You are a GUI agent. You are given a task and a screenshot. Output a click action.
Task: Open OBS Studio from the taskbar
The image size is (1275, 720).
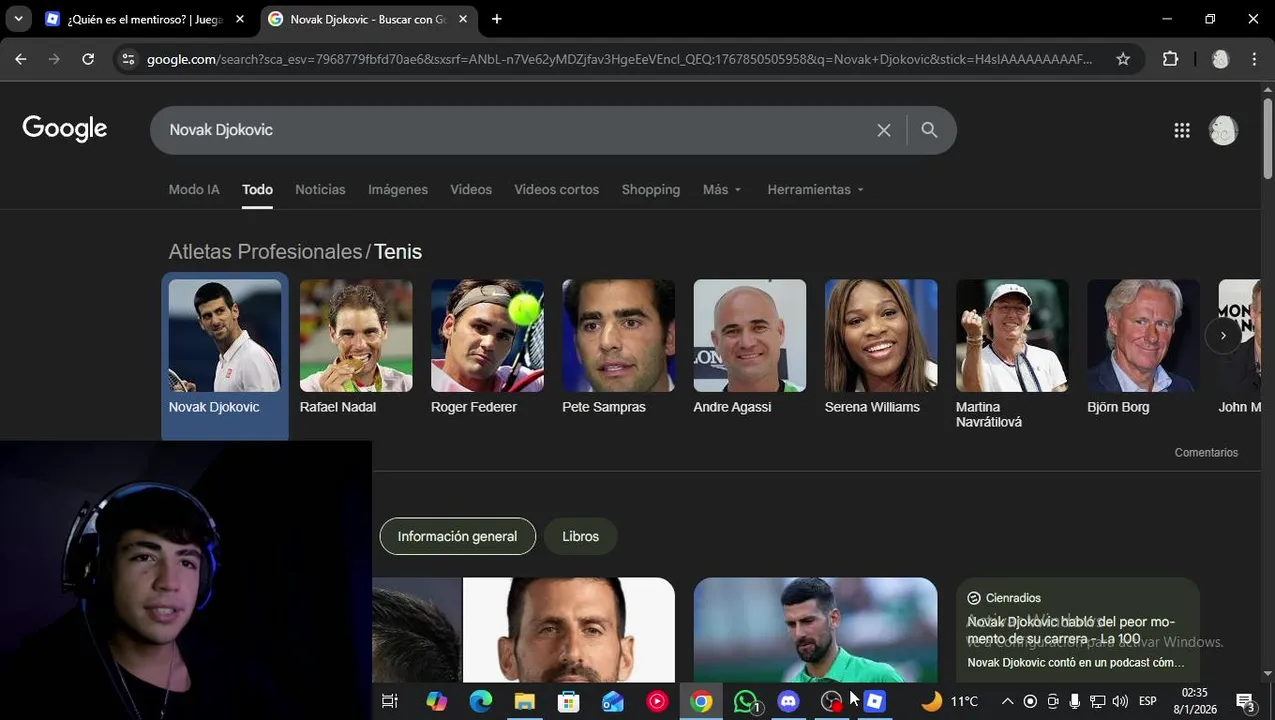832,701
